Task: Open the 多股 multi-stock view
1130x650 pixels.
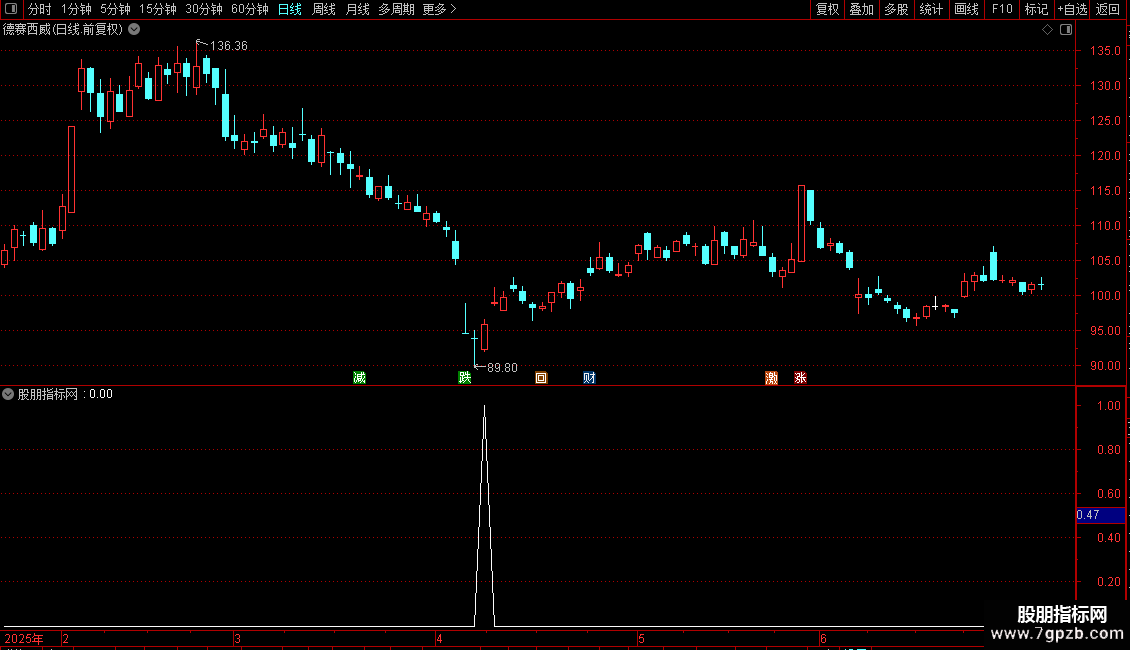Action: click(897, 9)
